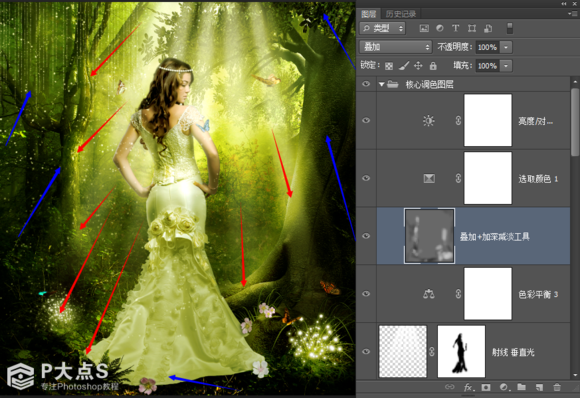This screenshot has height=398, width=580.
Task: Select layer name 色彩平衡 3
Action: (538, 294)
